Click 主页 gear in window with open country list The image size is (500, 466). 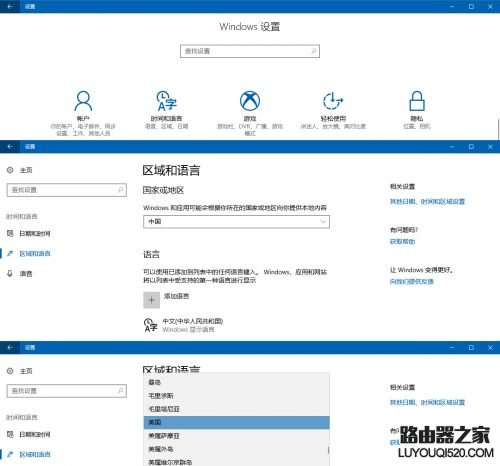point(10,371)
